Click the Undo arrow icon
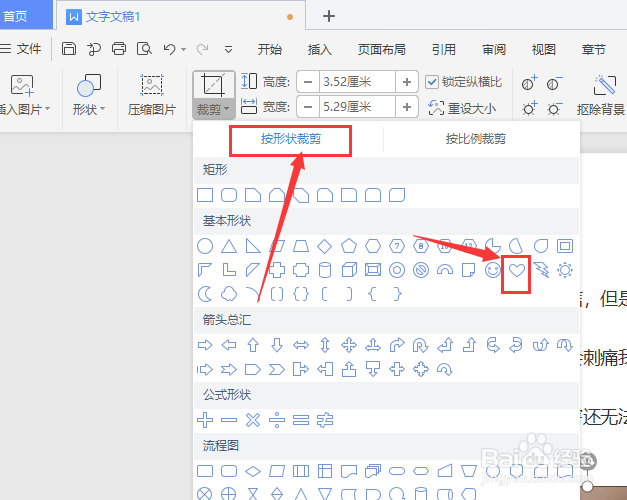The width and height of the screenshot is (627, 500). 169,49
